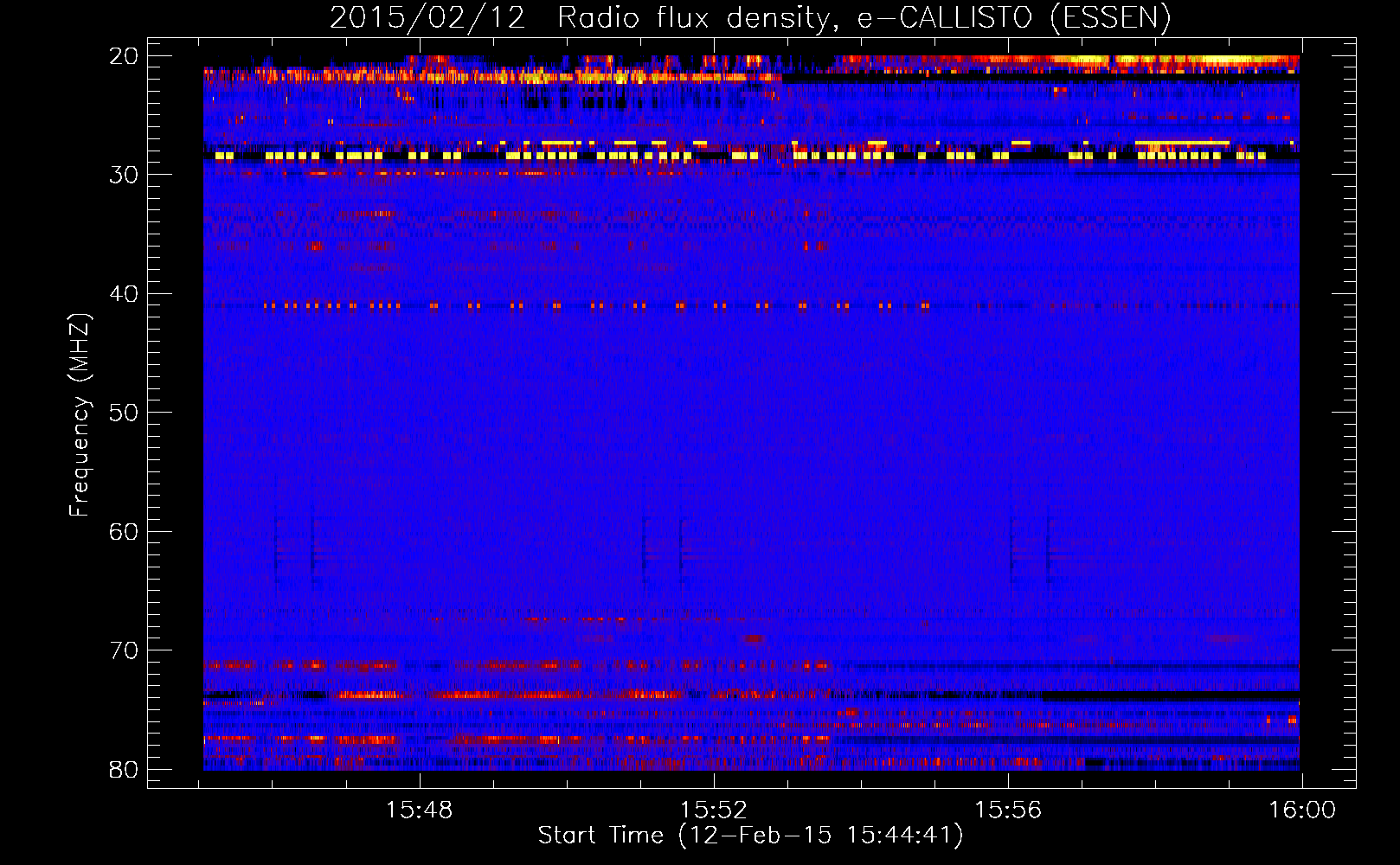The width and height of the screenshot is (1400, 865).
Task: Click the 80 frequency tick label
Action: click(124, 770)
